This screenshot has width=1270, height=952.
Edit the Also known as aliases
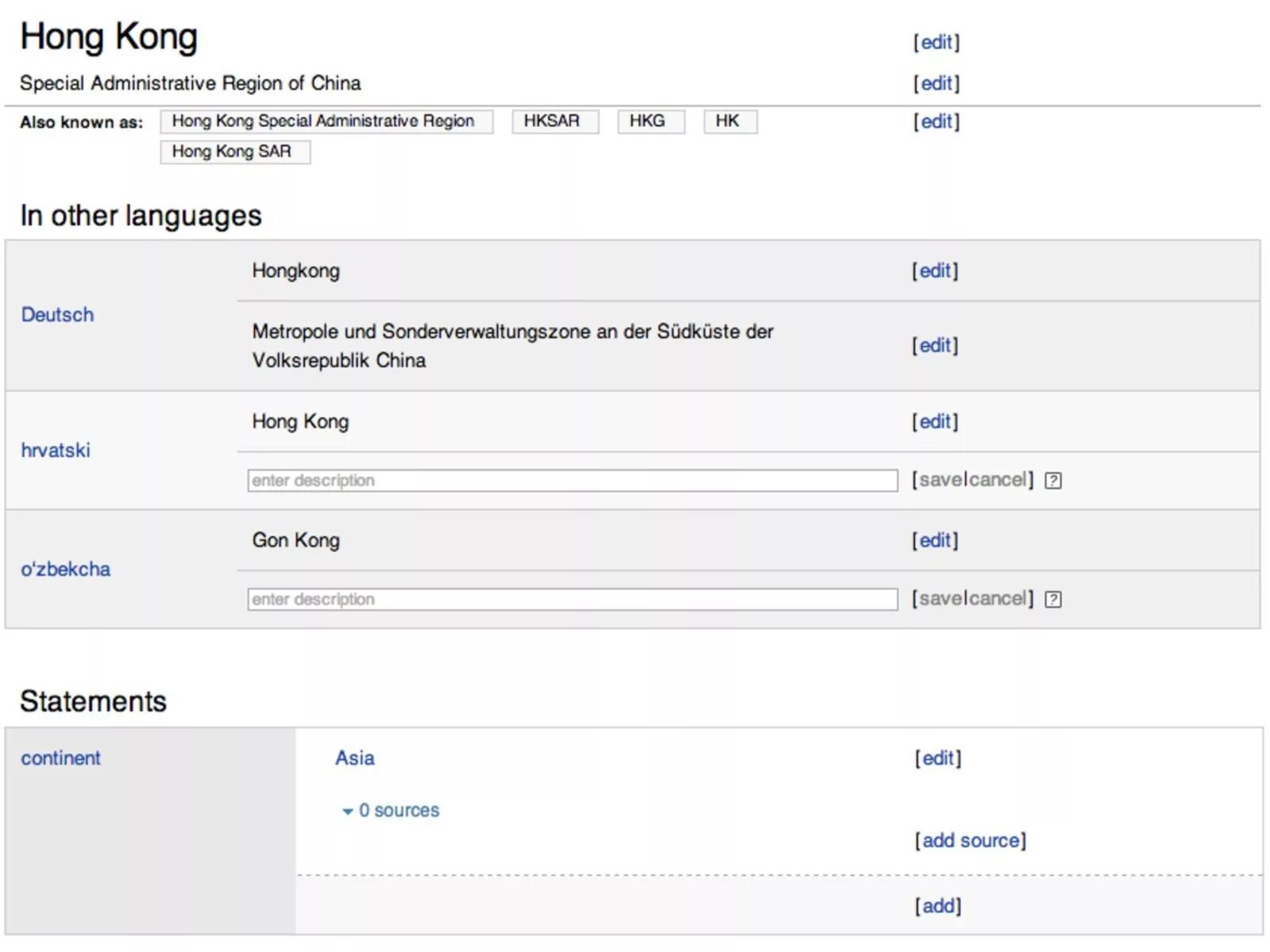pos(937,121)
